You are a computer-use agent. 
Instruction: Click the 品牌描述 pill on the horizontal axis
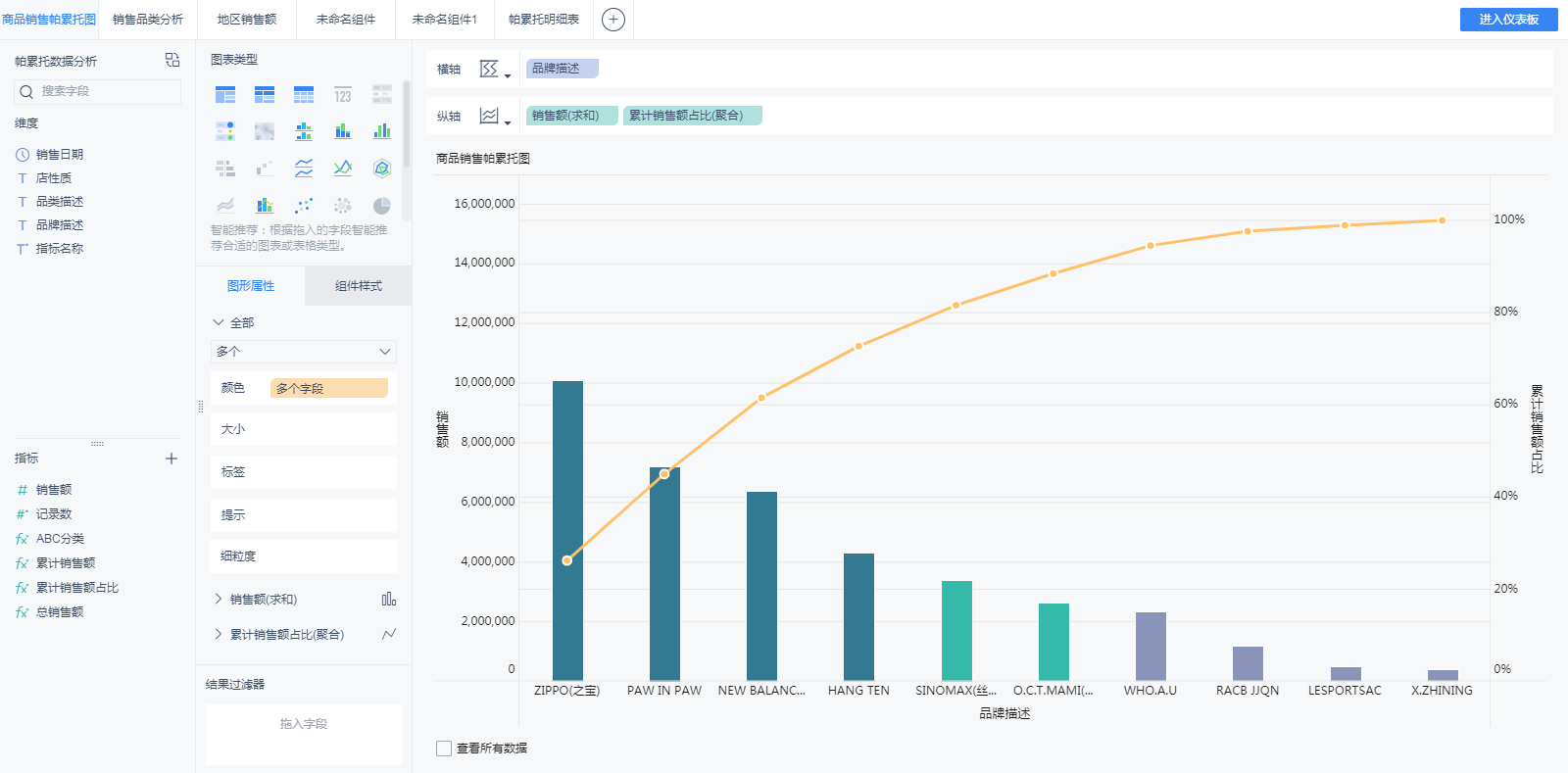[562, 69]
